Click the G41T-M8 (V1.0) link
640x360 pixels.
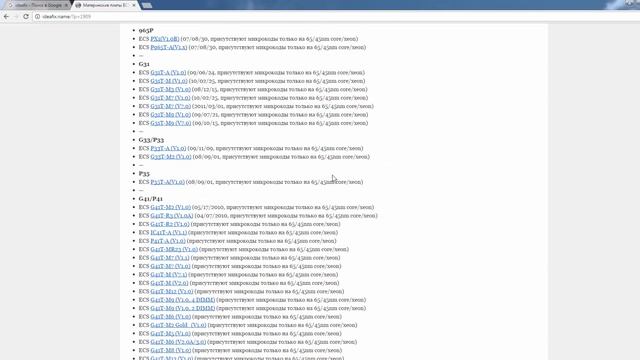click(x=171, y=350)
